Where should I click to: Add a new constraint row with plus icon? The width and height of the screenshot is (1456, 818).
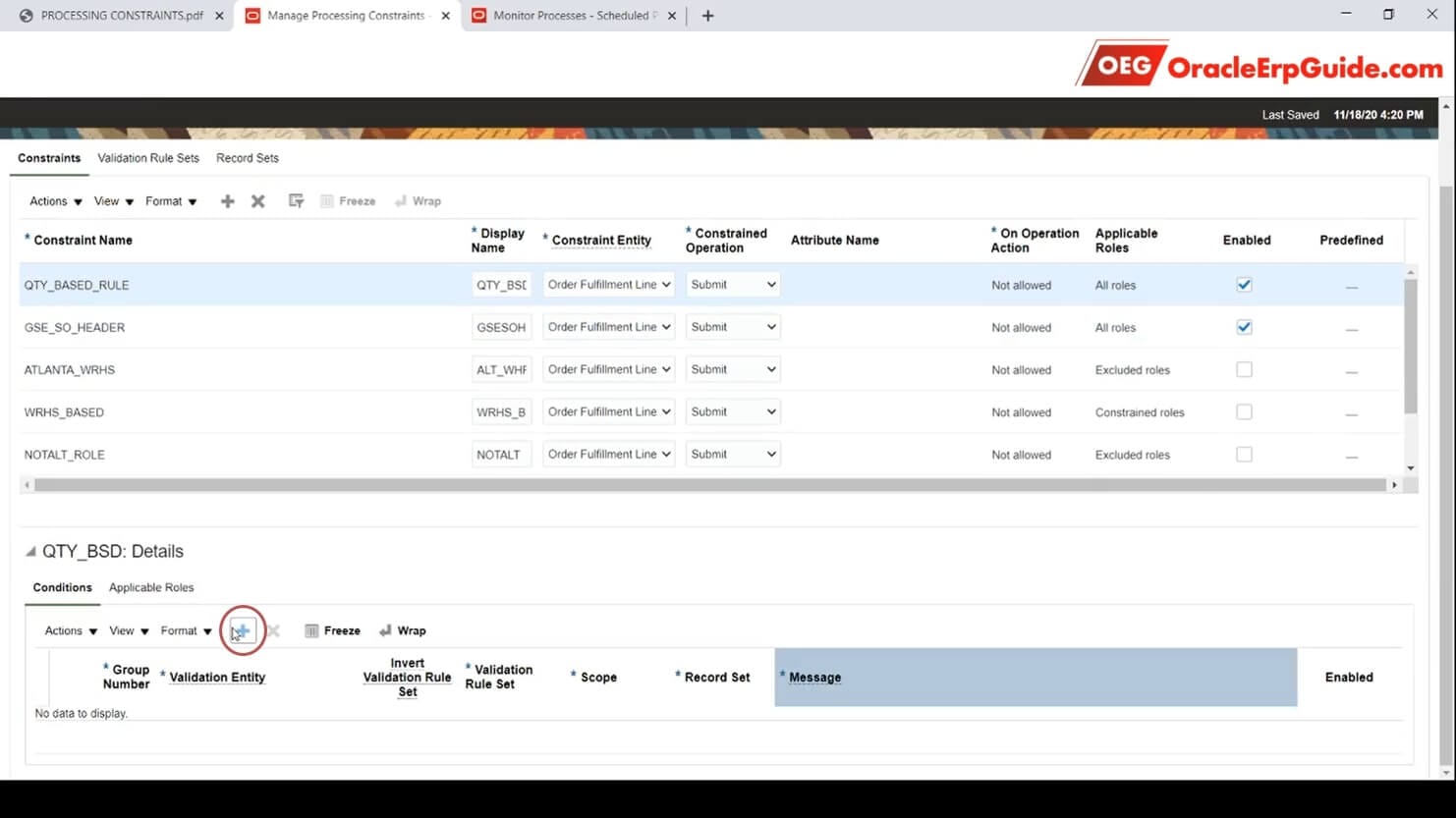coord(228,201)
